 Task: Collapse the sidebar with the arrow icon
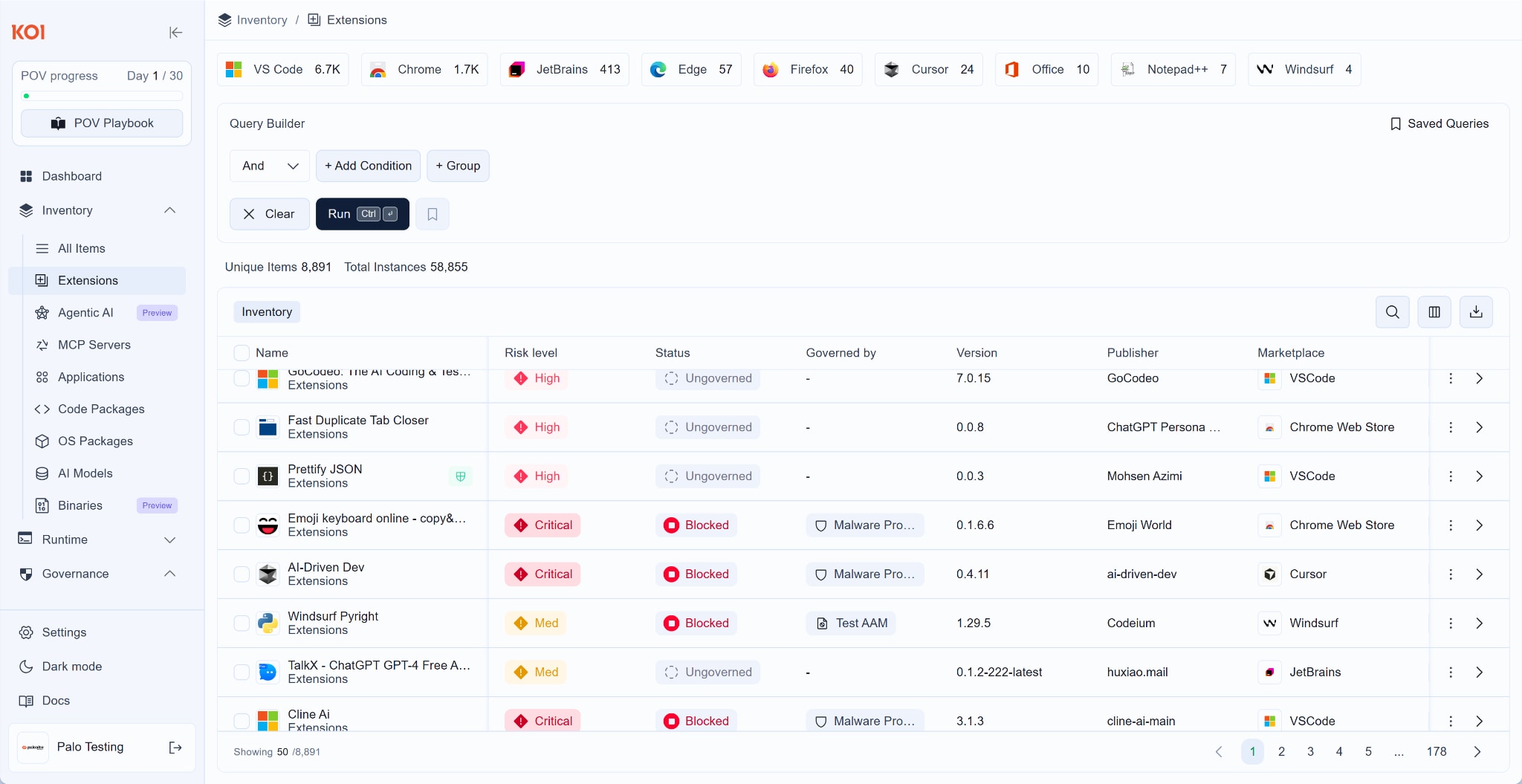point(175,32)
